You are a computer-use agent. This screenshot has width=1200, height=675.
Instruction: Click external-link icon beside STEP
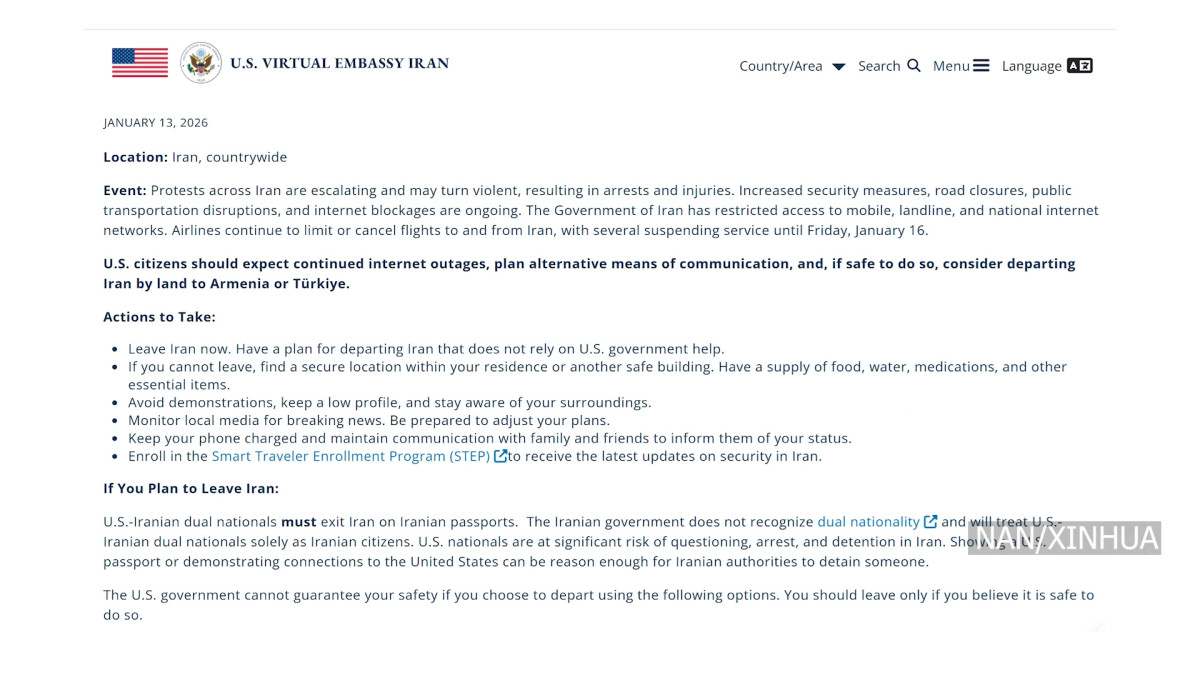pos(501,456)
